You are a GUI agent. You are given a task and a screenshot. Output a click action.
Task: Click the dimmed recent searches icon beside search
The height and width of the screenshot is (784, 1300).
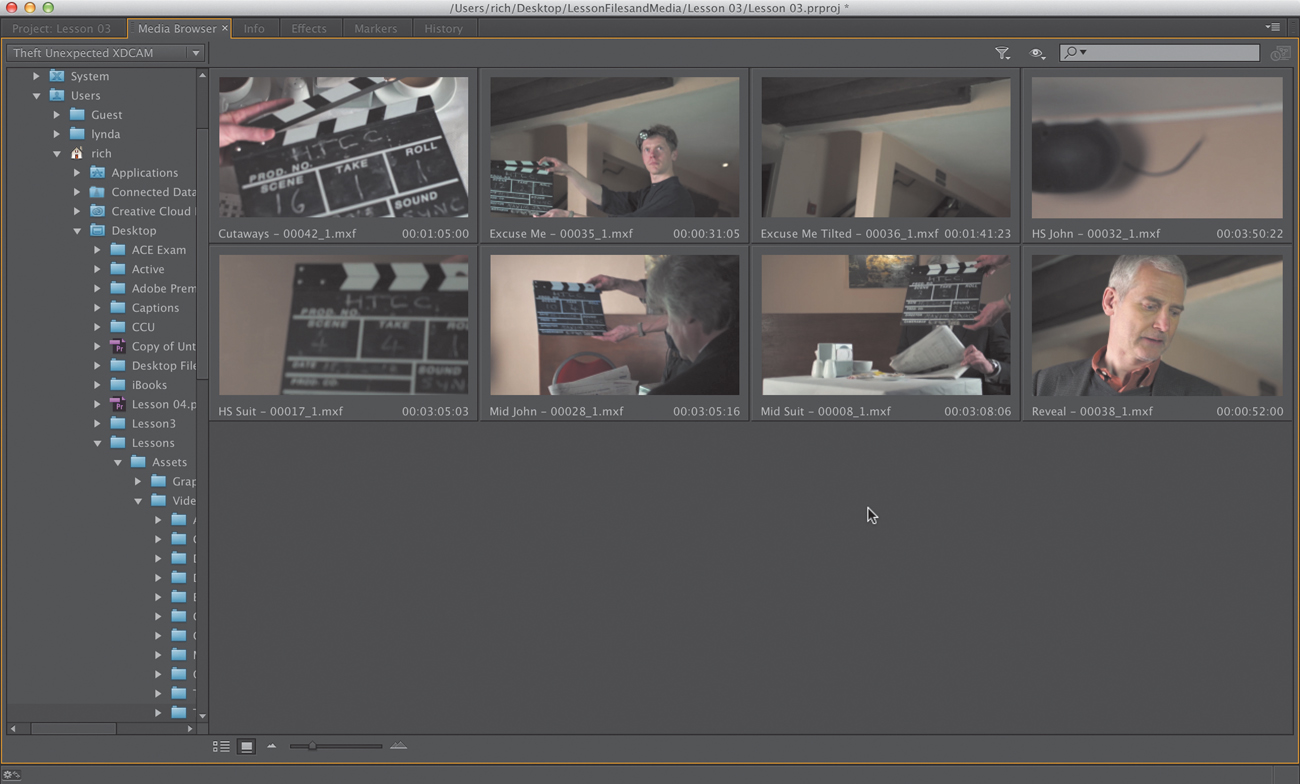click(1279, 53)
